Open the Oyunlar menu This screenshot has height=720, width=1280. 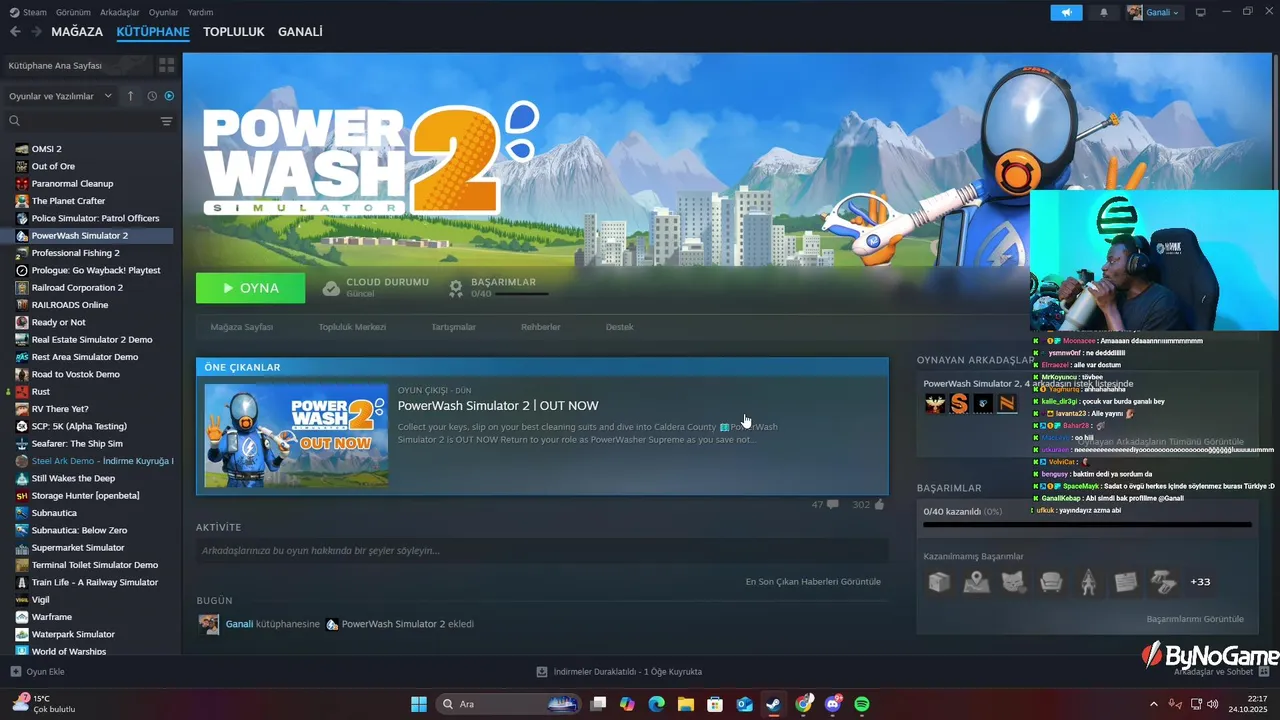tap(164, 12)
